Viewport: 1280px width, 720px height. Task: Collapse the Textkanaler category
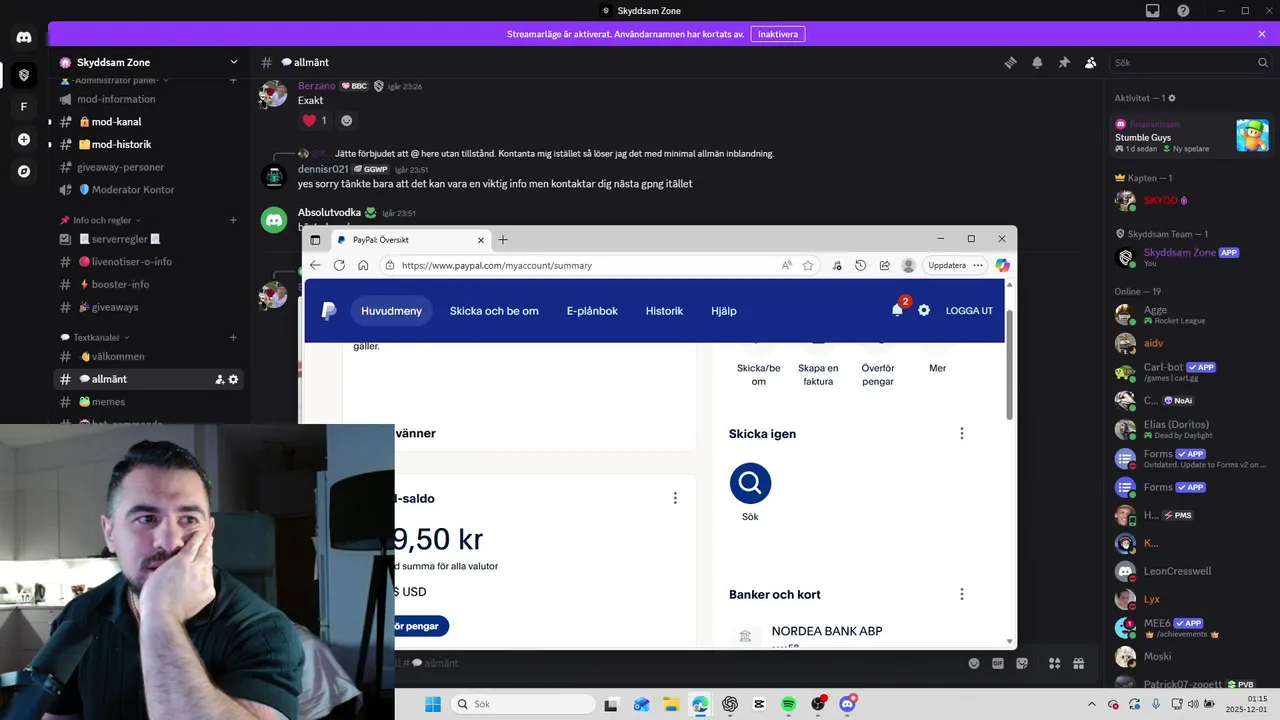(x=95, y=337)
